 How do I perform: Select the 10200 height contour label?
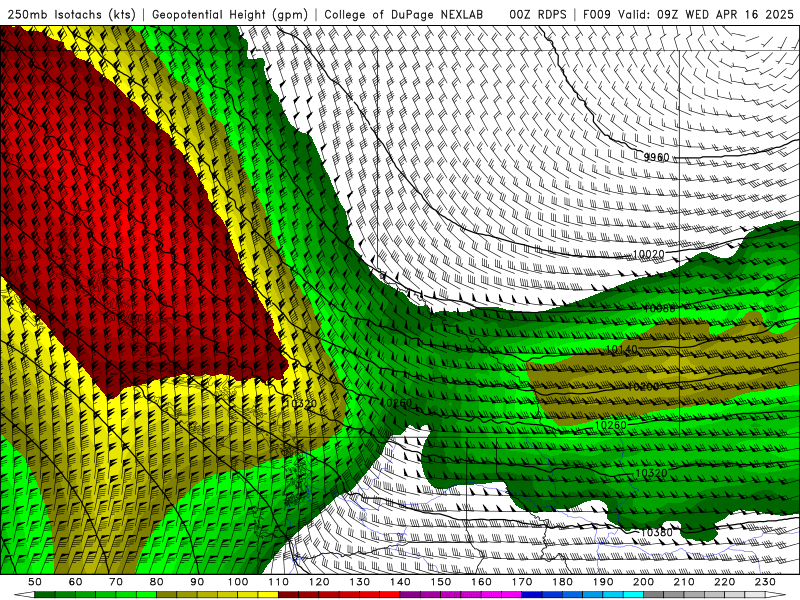coord(643,387)
